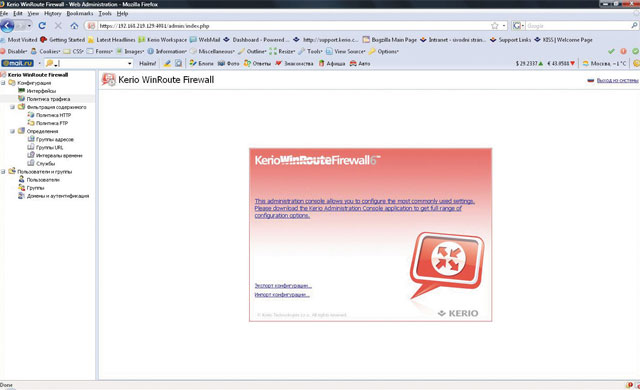Screen dimensions: 640x390
Task: Click the search magnifier in Google box
Action: pyautogui.click(x=634, y=26)
